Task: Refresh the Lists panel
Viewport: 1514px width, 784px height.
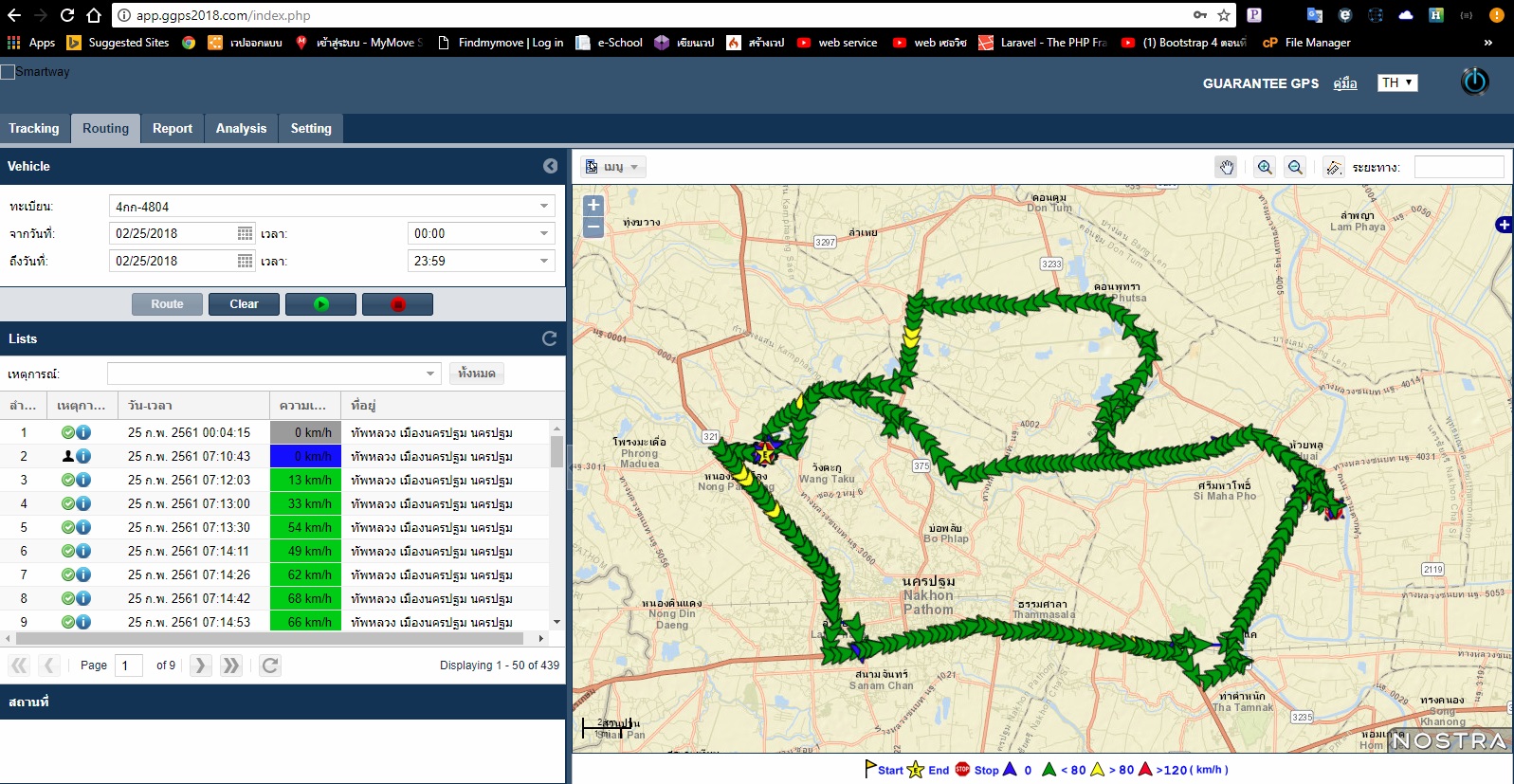Action: pos(549,338)
